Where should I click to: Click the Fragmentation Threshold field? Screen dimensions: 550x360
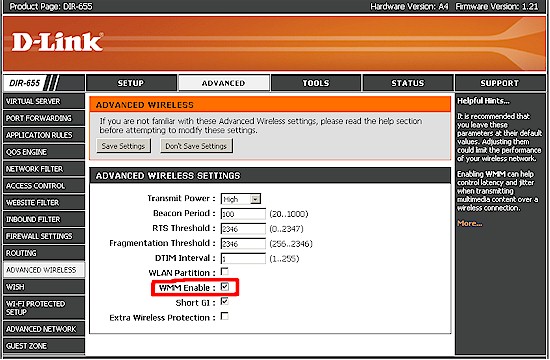click(243, 244)
